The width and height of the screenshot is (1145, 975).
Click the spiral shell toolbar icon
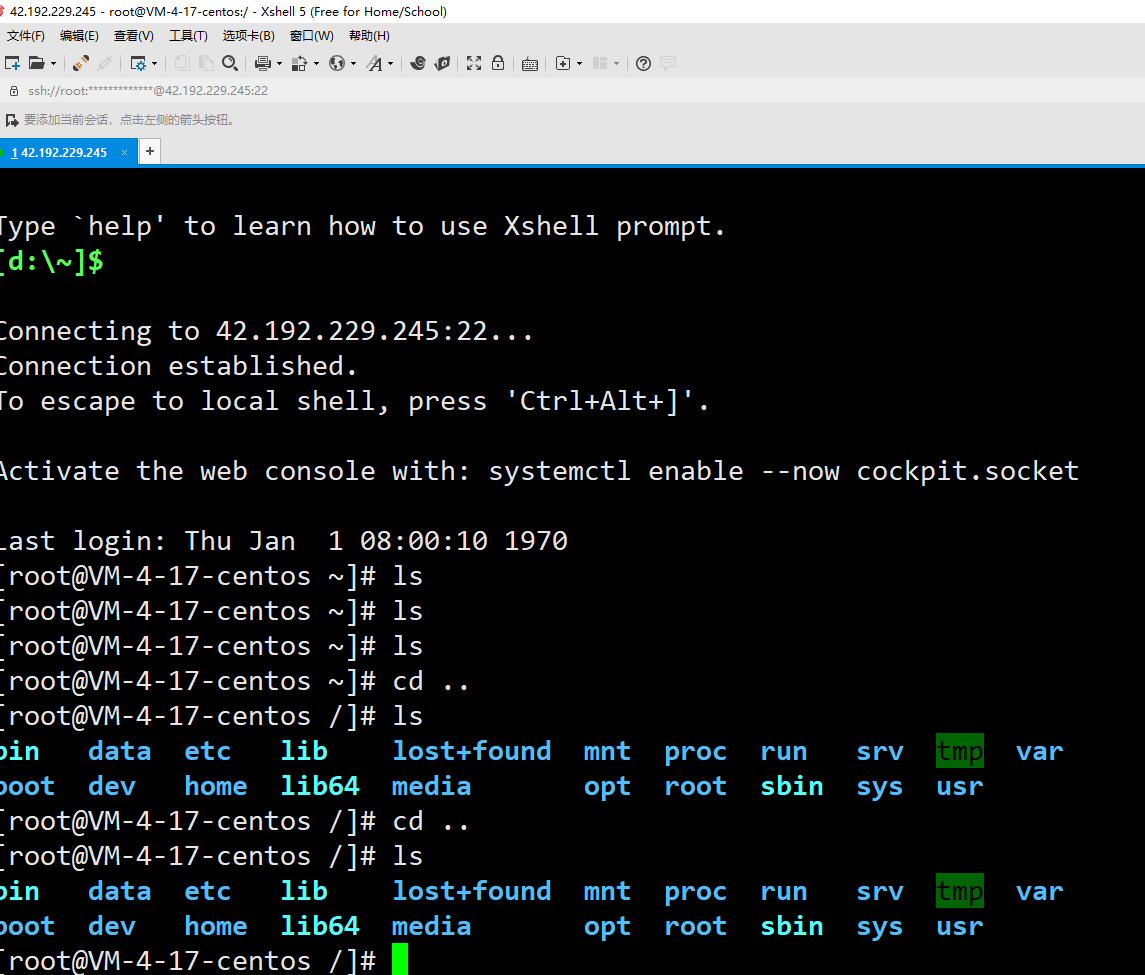(x=418, y=64)
